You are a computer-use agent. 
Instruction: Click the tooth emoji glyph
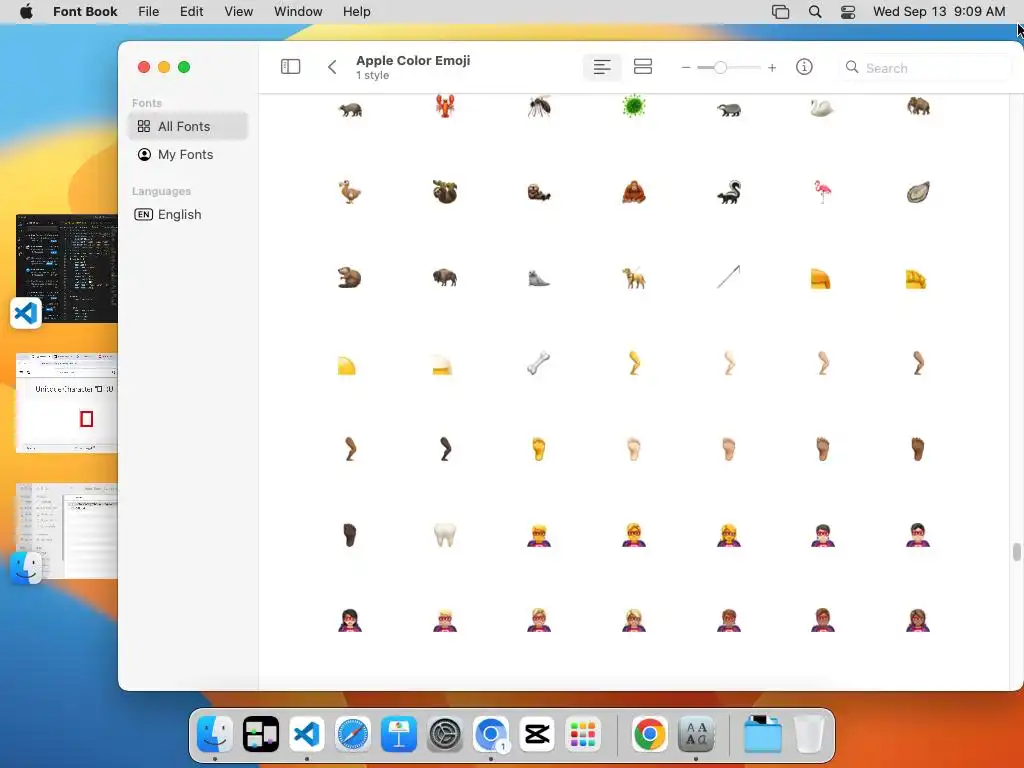pos(445,534)
